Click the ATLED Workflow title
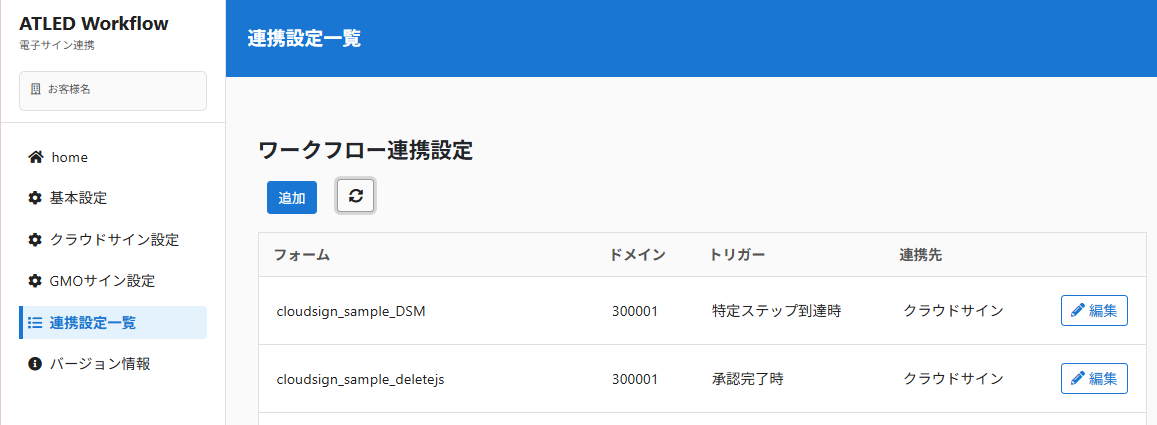This screenshot has height=425, width=1157. [x=94, y=24]
